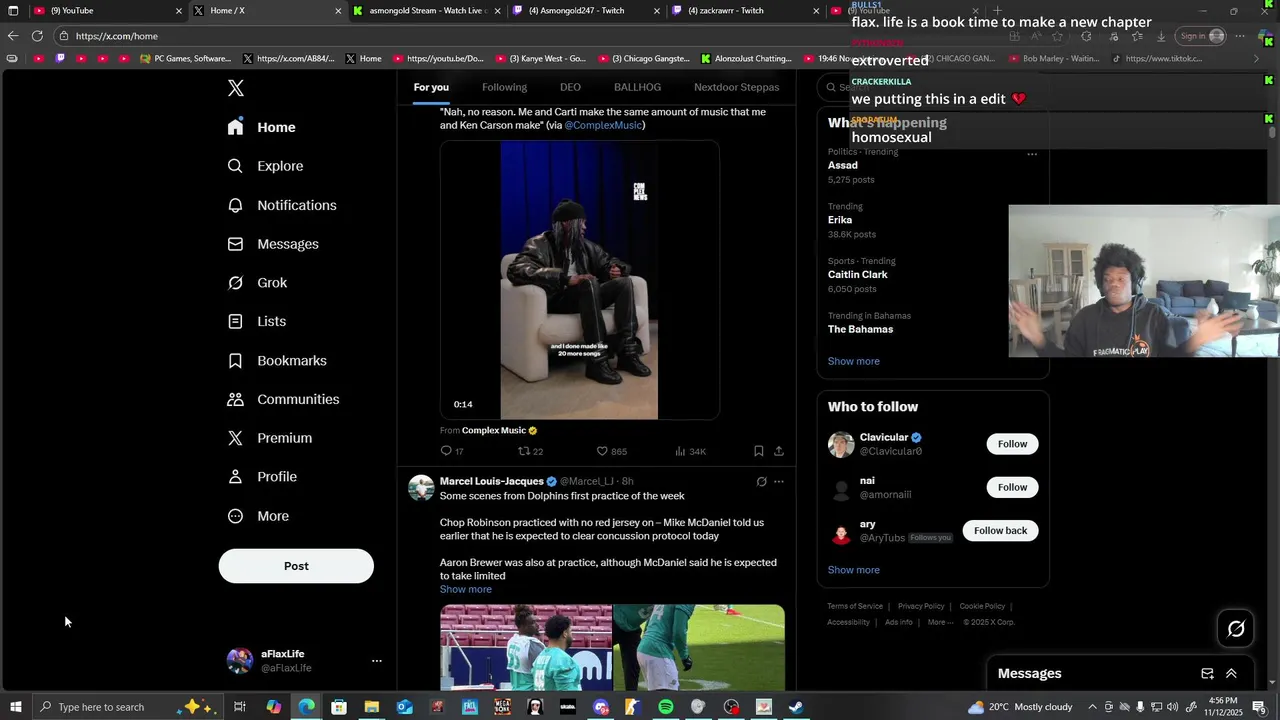The width and height of the screenshot is (1280, 720).
Task: Open Explore search icon in sidebar
Action: [x=235, y=166]
